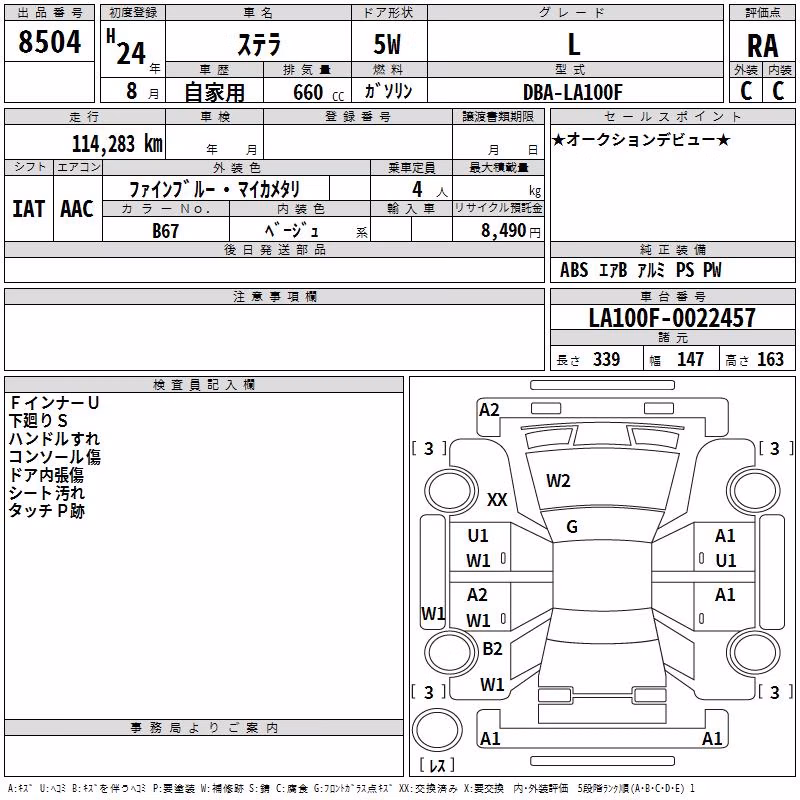Click the 自家用 vehicle history value
The image size is (800, 800).
(214, 92)
